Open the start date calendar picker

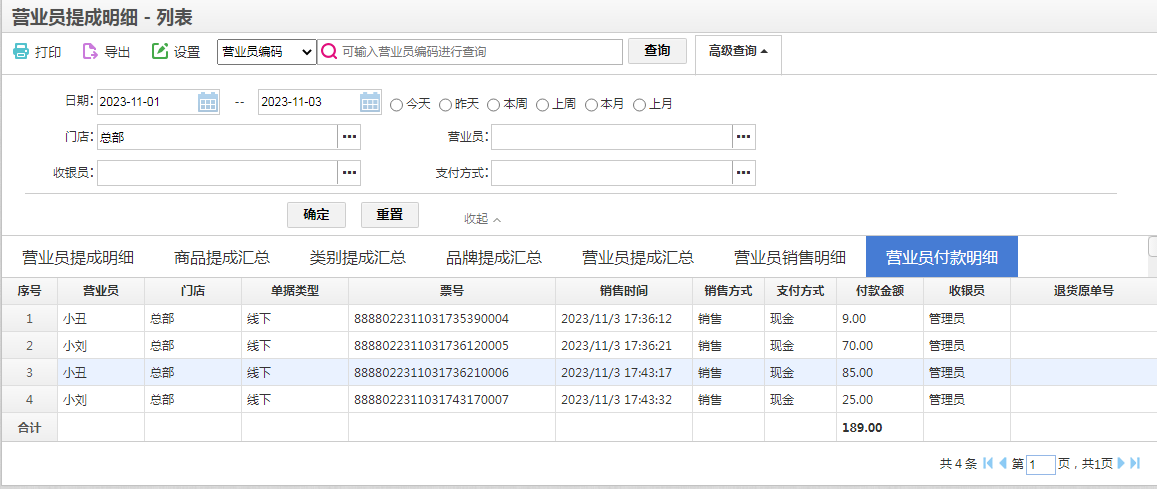(208, 102)
